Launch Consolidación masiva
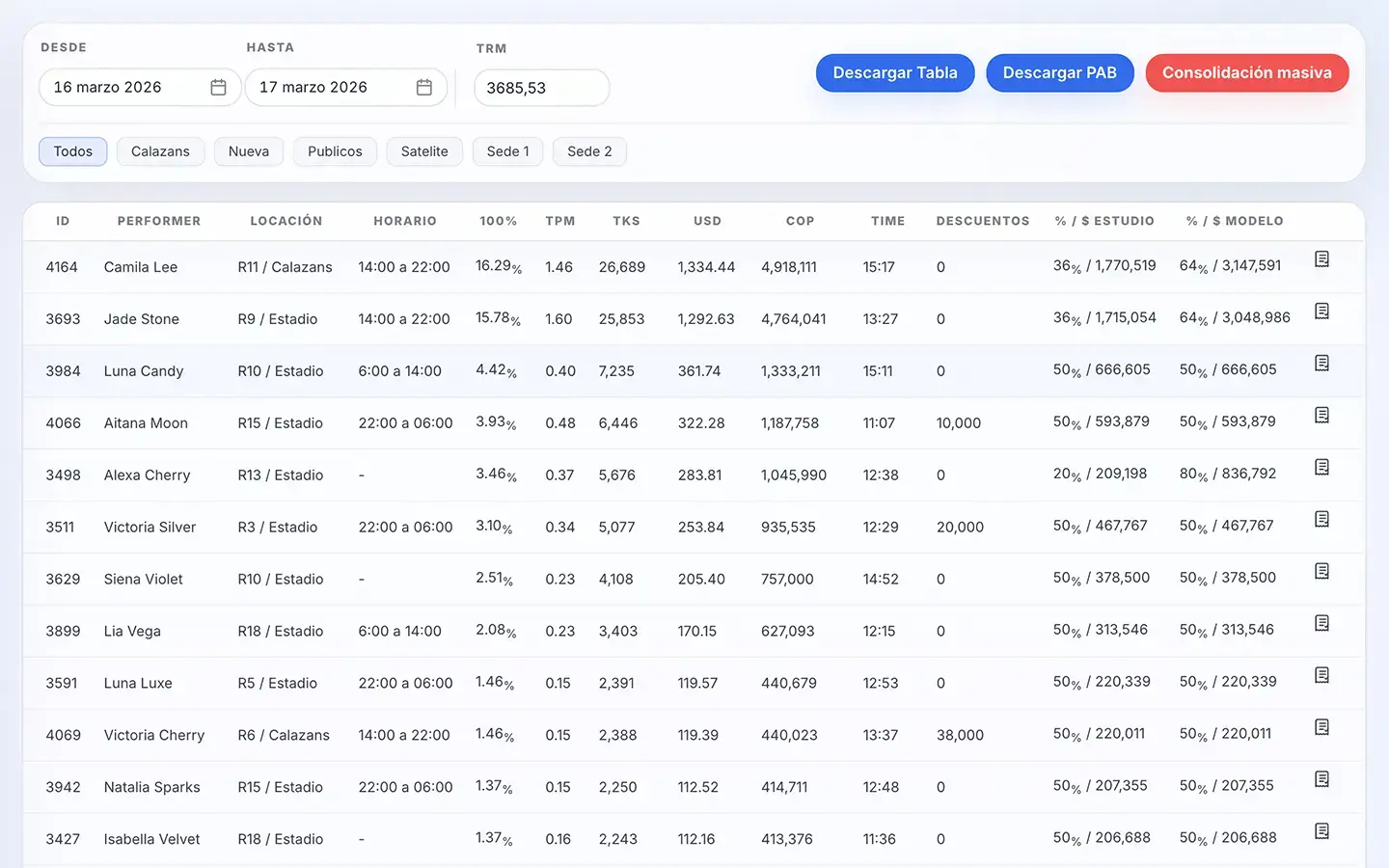 pyautogui.click(x=1246, y=72)
